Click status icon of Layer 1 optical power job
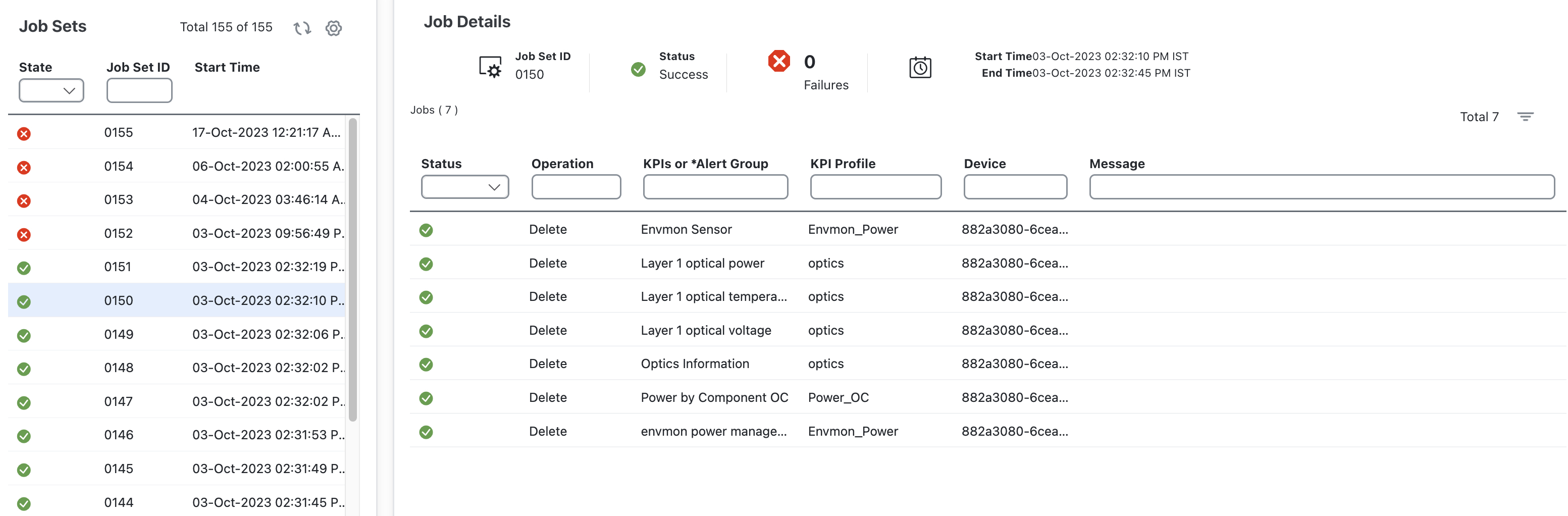Viewport: 1568px width, 516px height. 426,264
